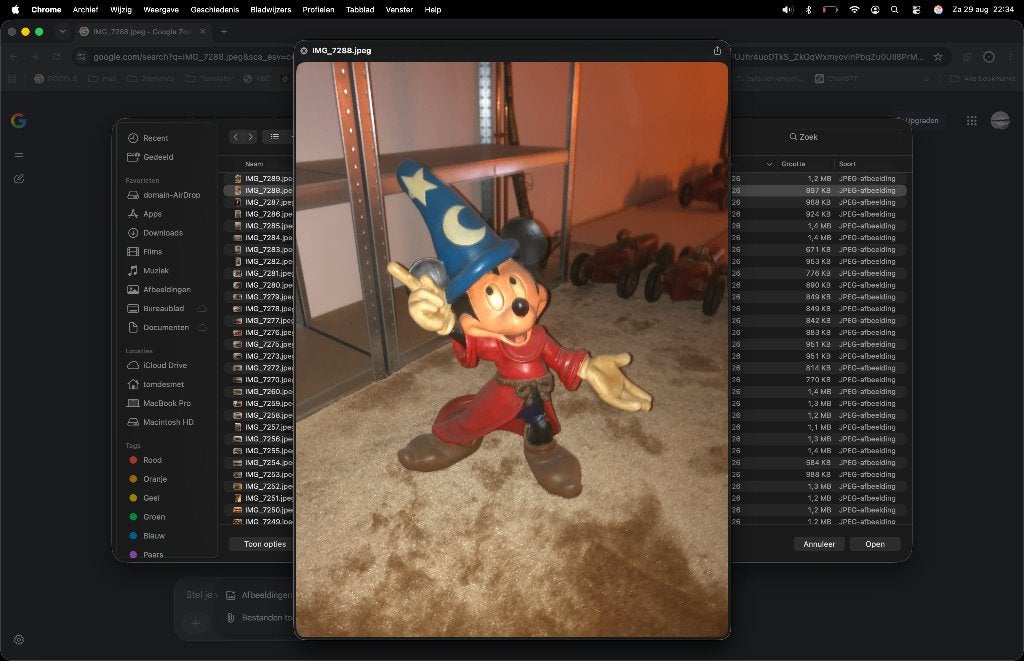
Task: Bookmark this page with the star icon
Action: click(x=938, y=57)
